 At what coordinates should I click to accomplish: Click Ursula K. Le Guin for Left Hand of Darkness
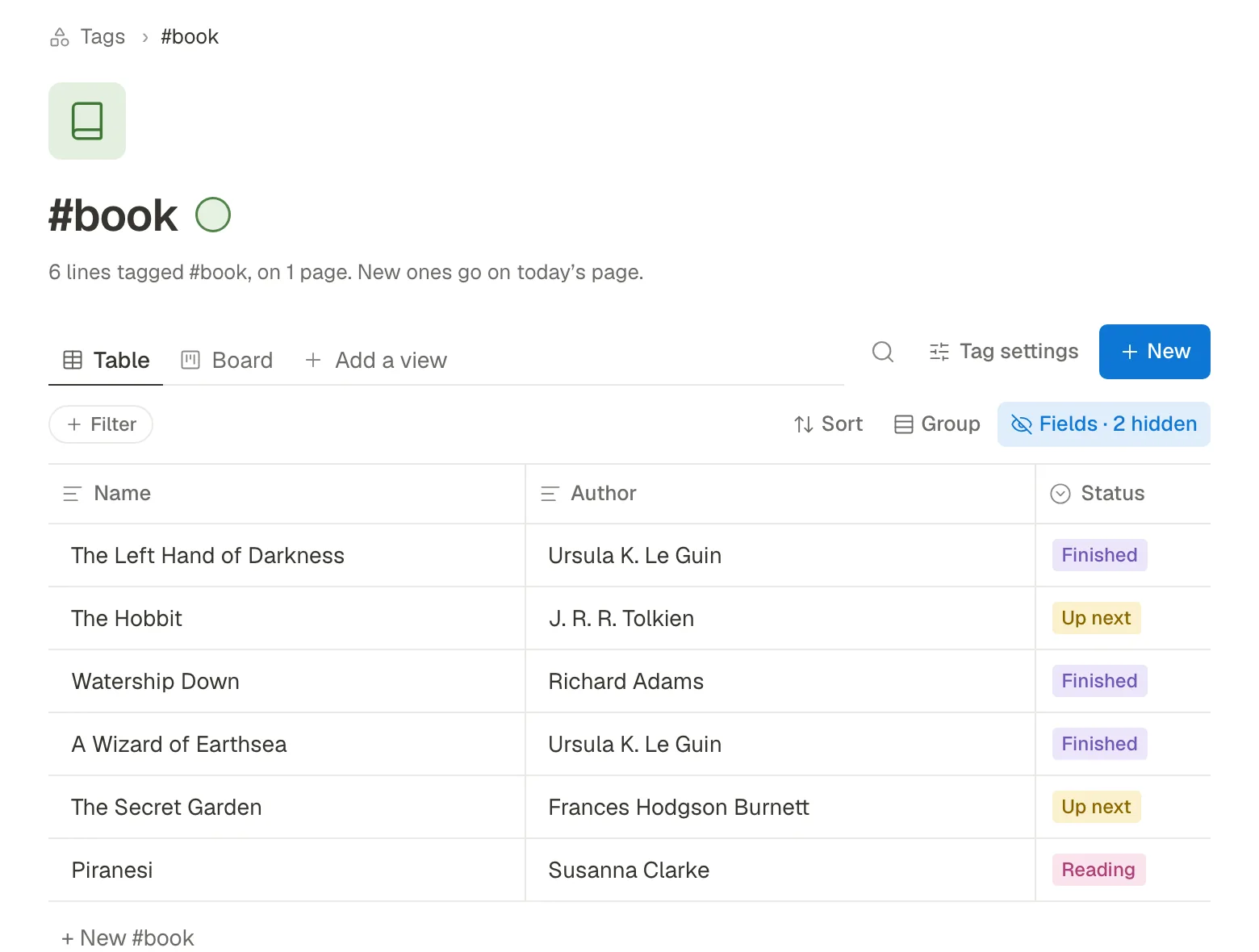tap(780, 556)
